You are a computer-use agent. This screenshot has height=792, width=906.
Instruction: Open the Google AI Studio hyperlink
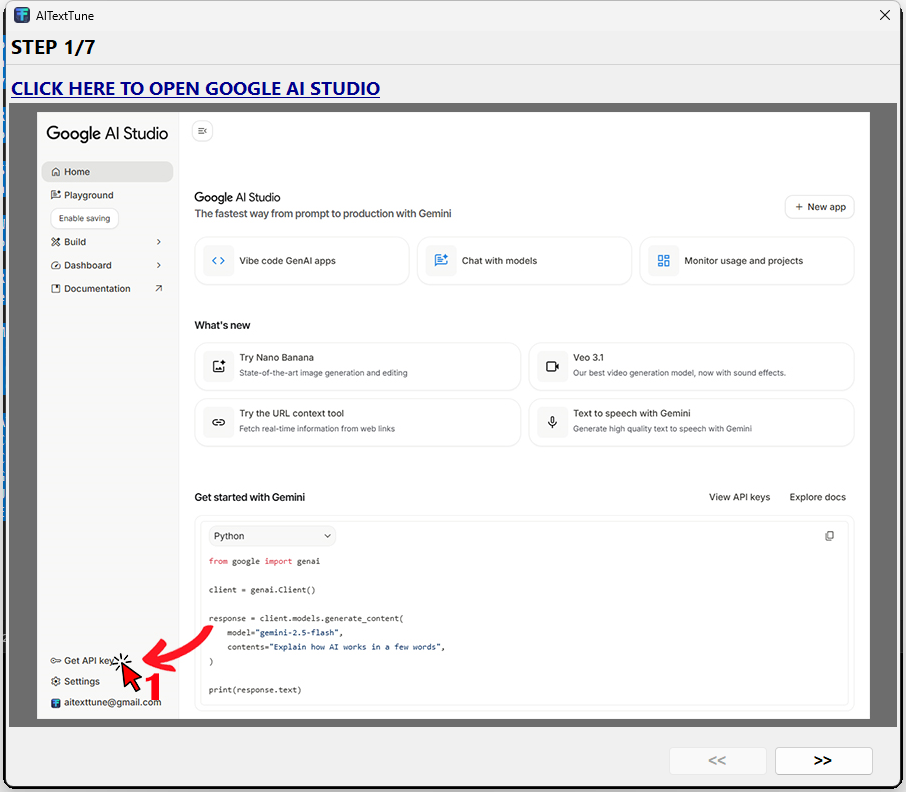pos(195,88)
